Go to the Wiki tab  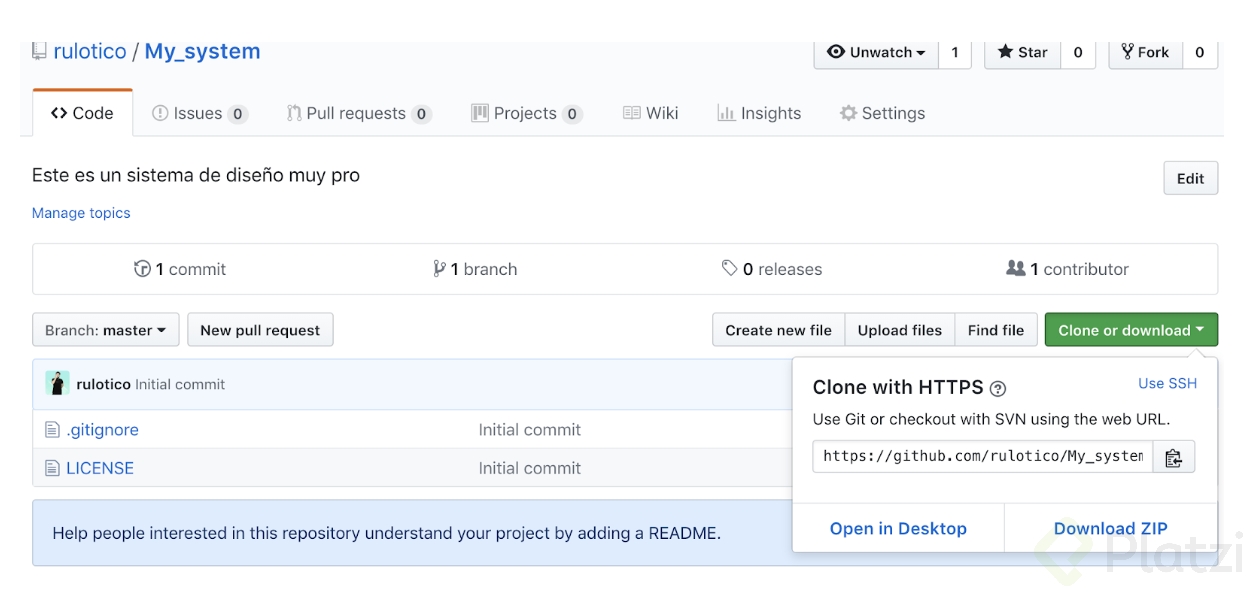tap(650, 114)
